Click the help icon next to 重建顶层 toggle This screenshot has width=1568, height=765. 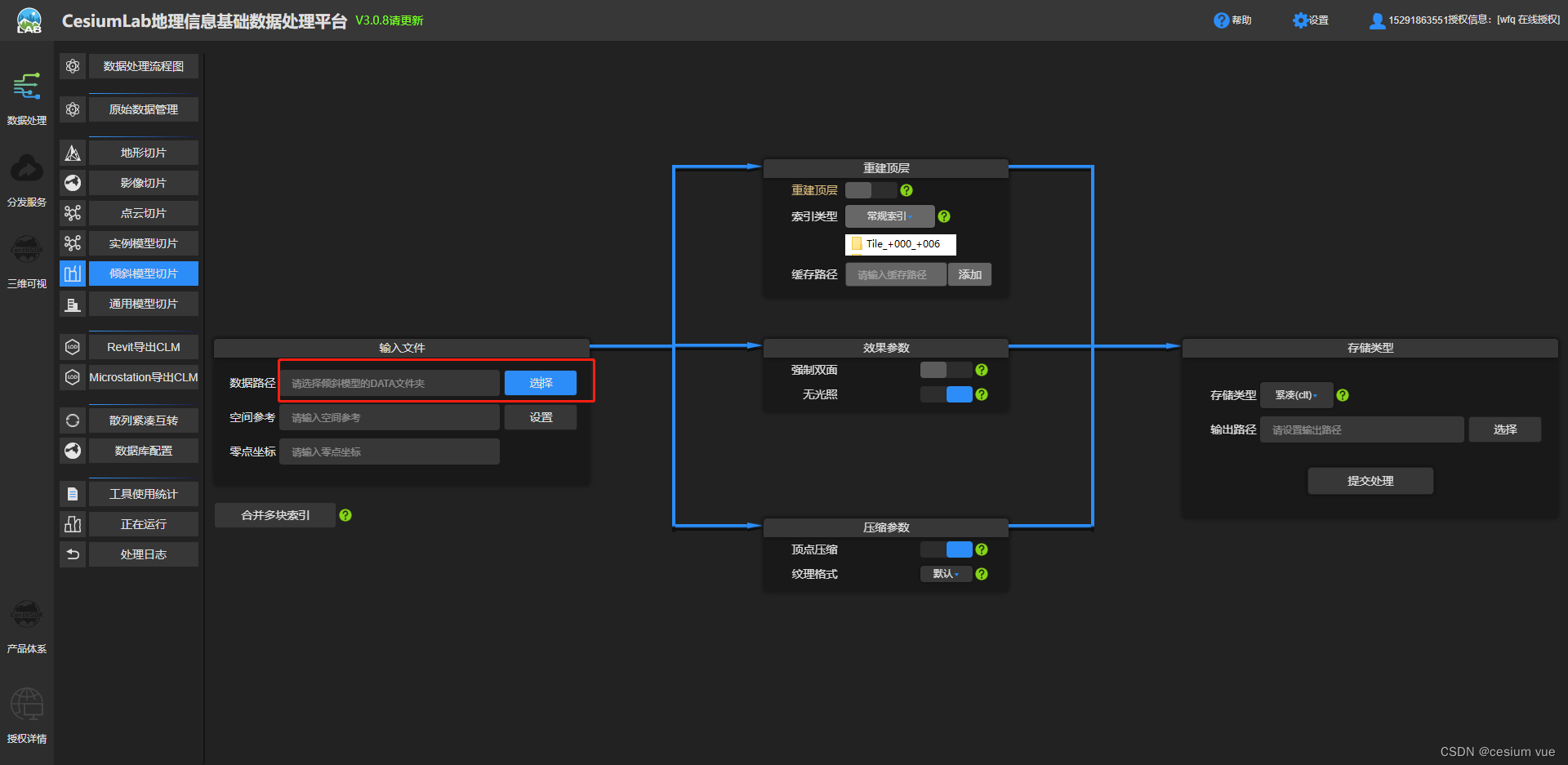(906, 190)
